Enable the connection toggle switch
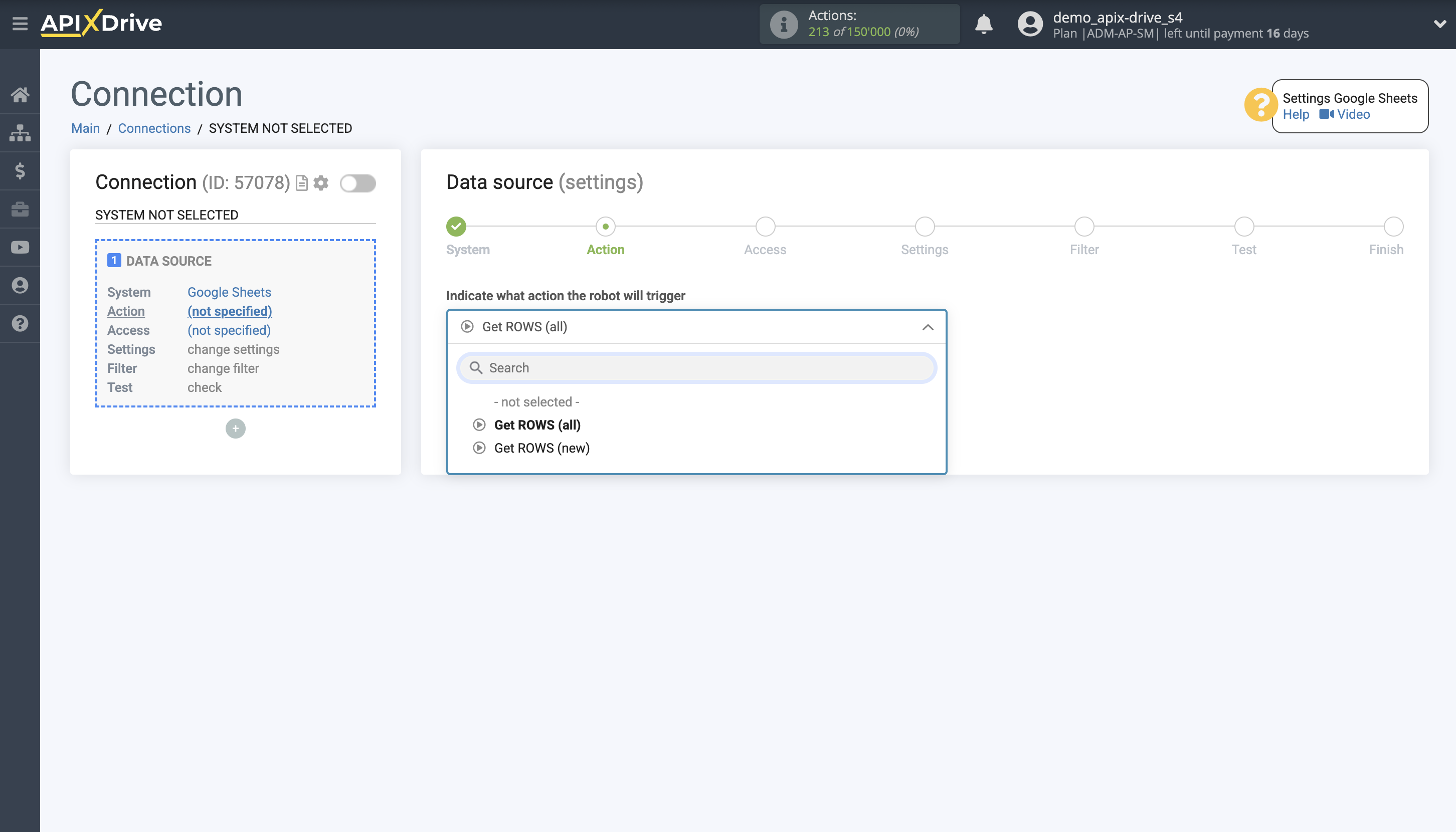 pos(358,183)
